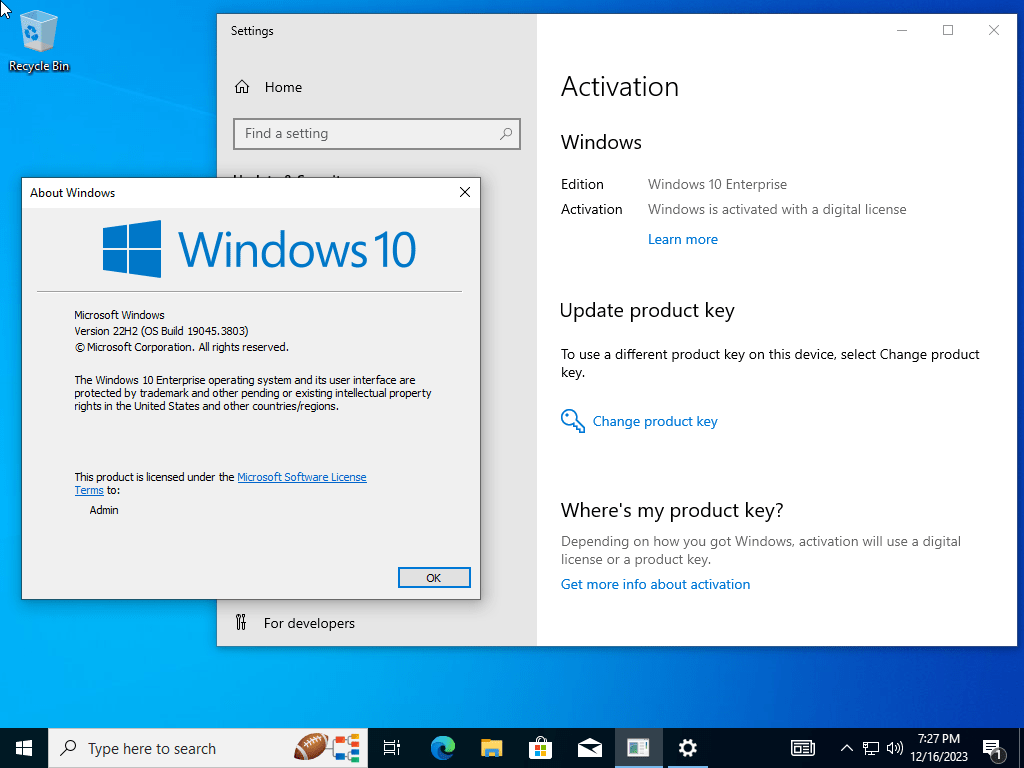This screenshot has height=768, width=1024.
Task: Close the About Windows dialog
Action: (x=465, y=192)
